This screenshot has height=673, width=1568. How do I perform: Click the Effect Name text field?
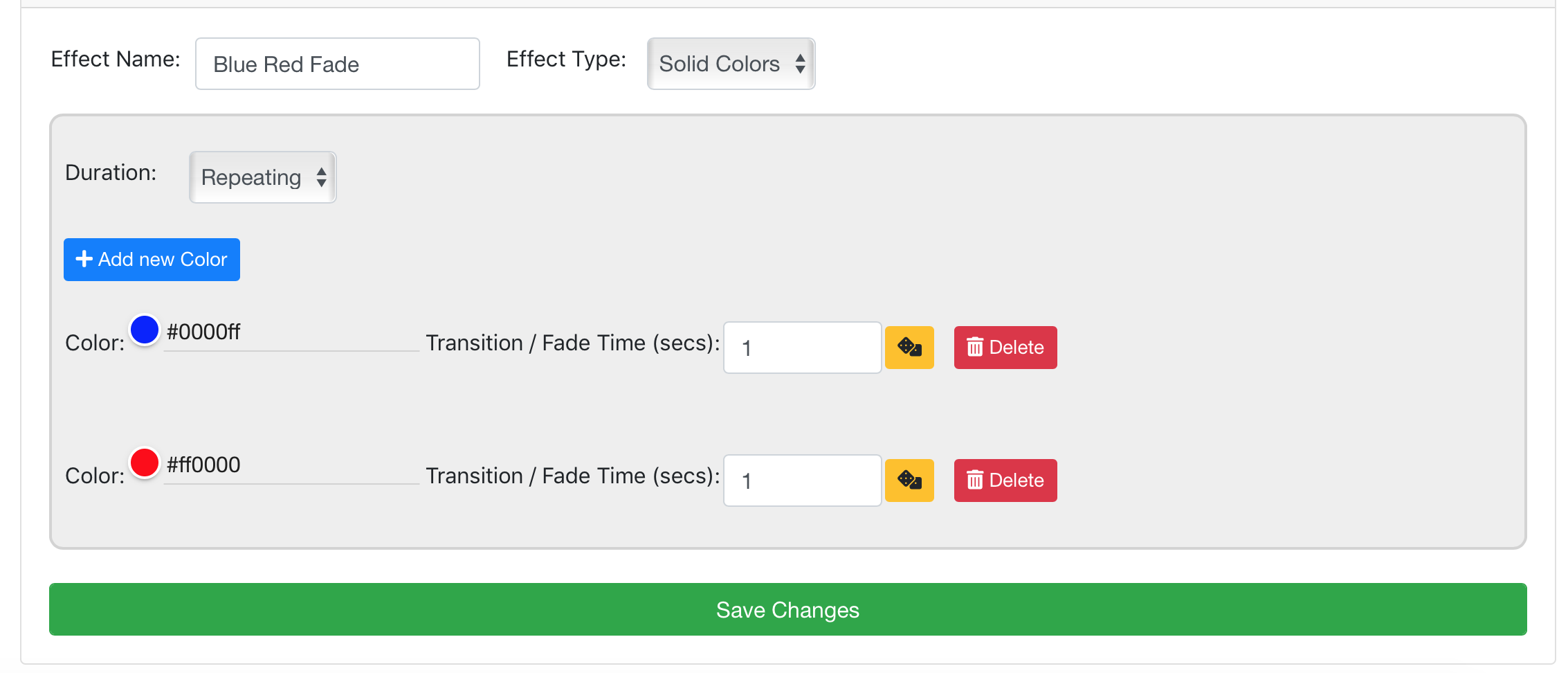coord(338,64)
